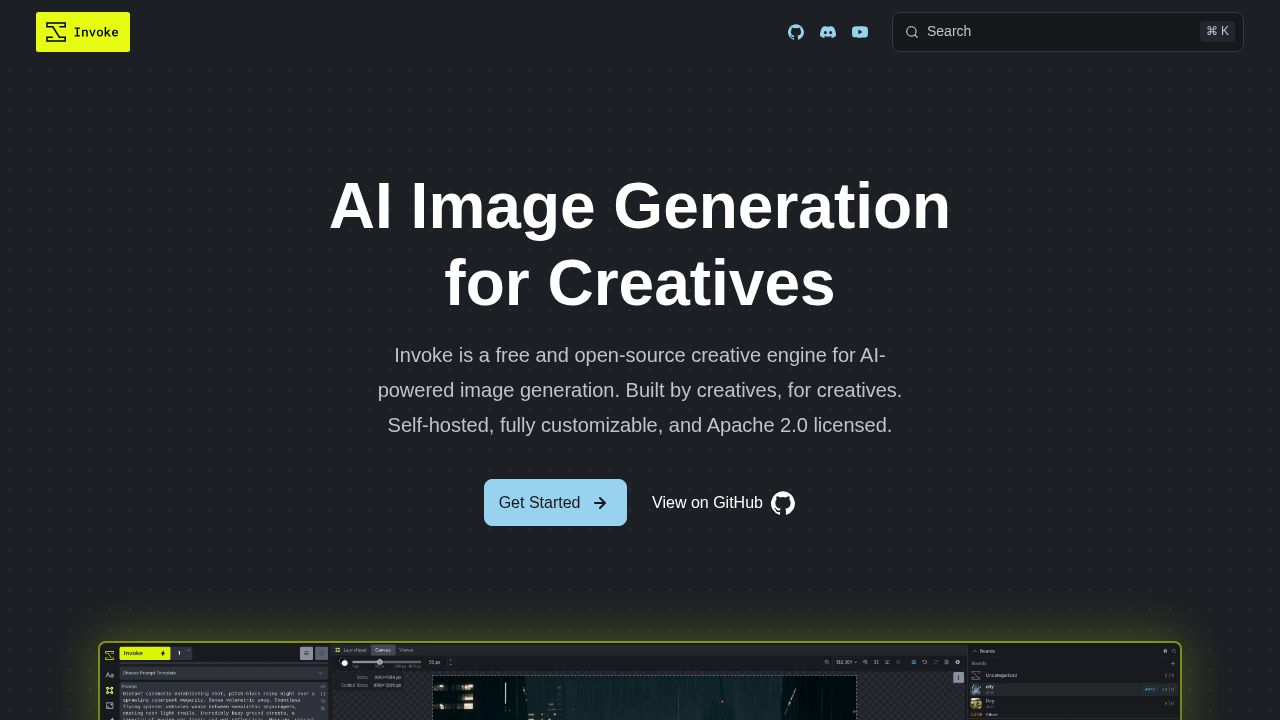Screen dimensions: 1280x720
Task: Click the ⌘ K shortcut badge
Action: [x=1217, y=31]
